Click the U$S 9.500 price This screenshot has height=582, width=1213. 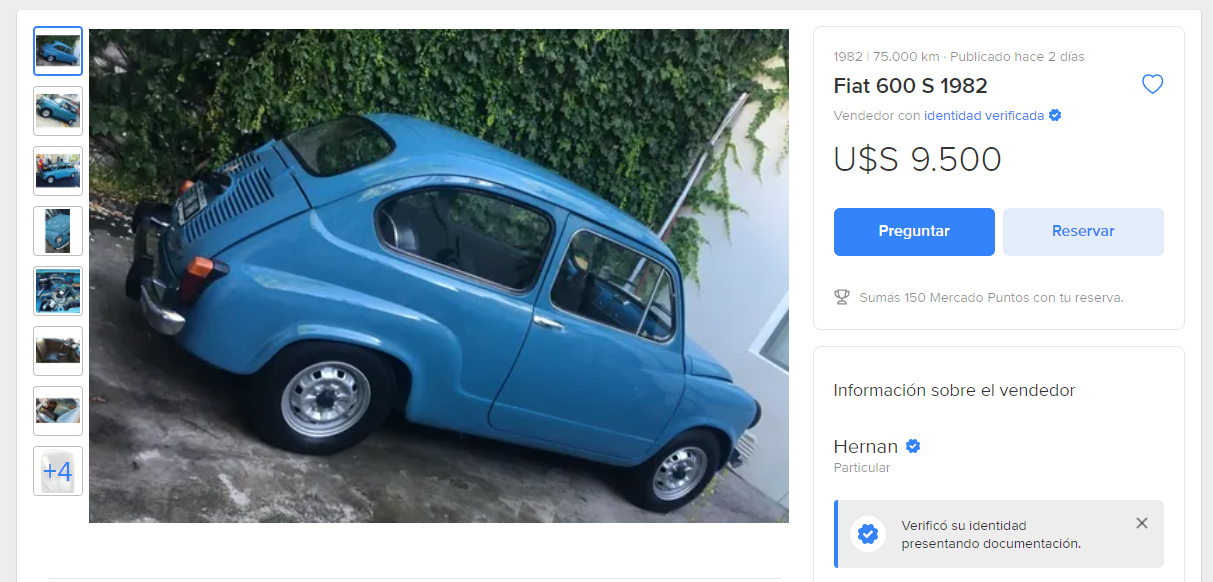pyautogui.click(x=917, y=160)
